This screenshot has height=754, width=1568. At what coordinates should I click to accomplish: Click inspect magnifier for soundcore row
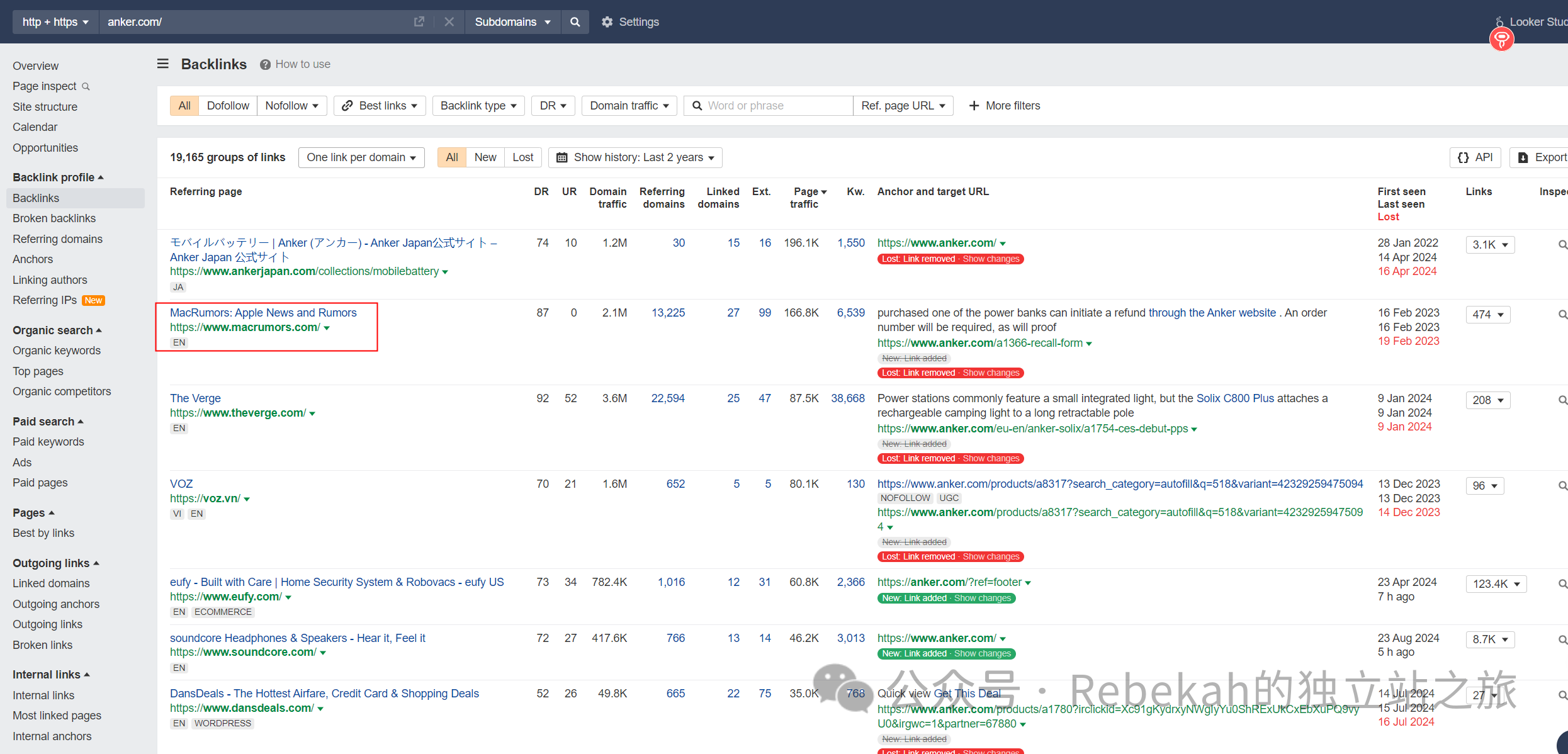1562,640
